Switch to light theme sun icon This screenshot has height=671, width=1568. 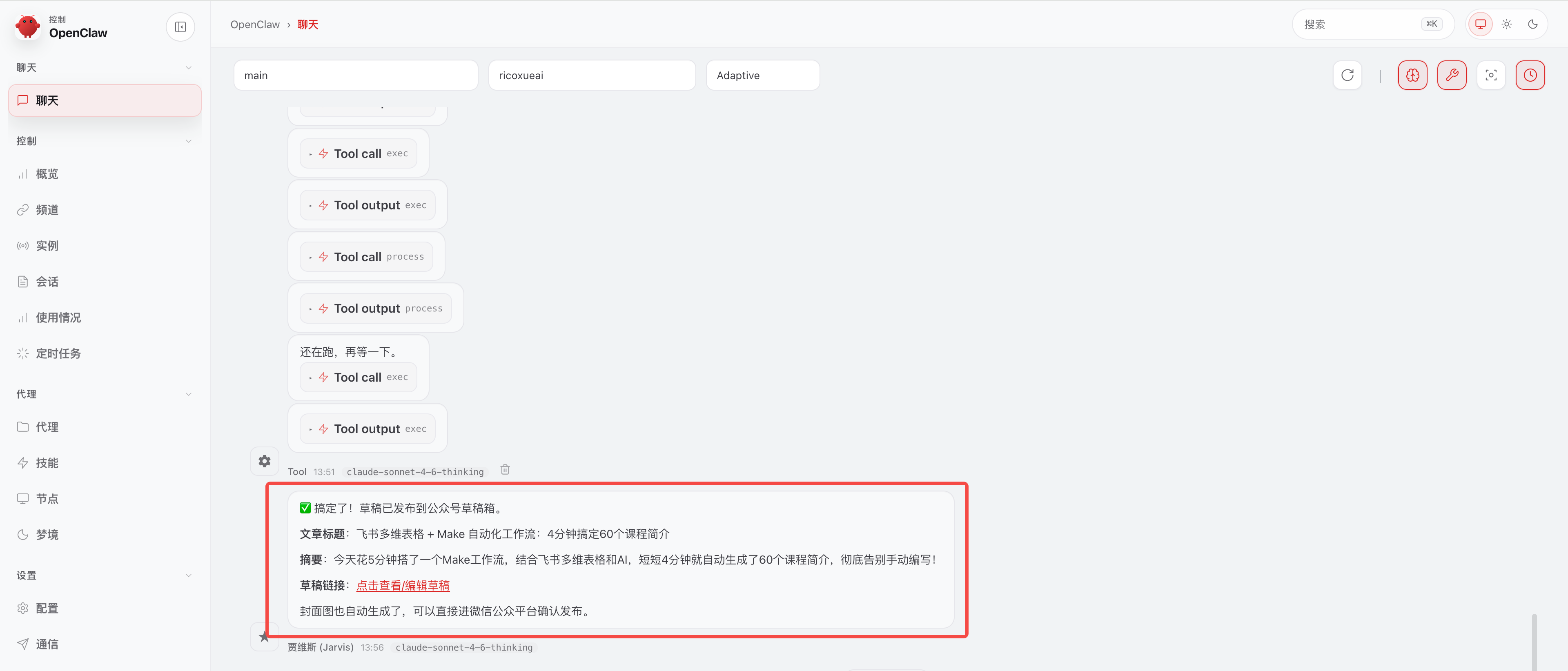tap(1506, 24)
